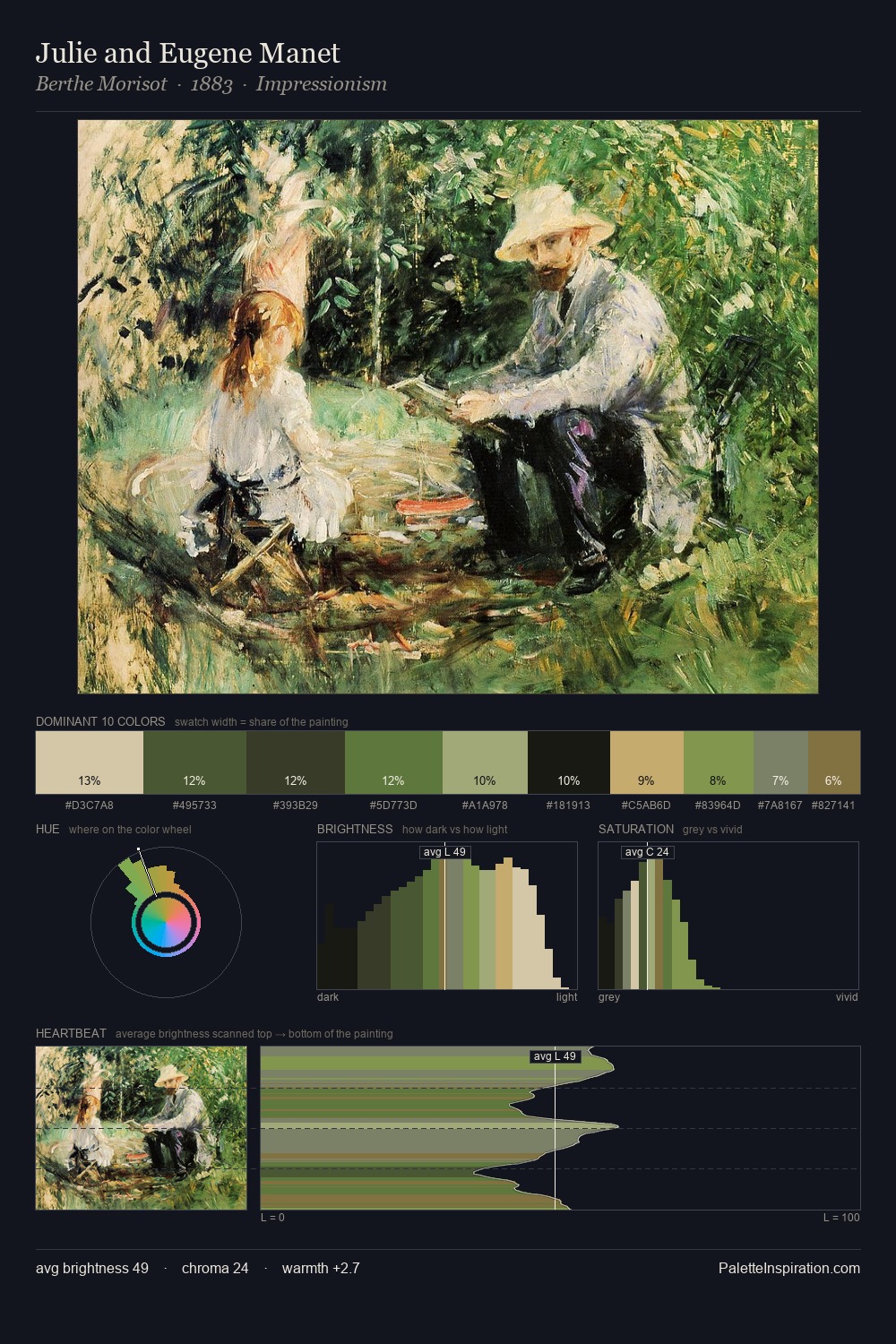Click the 'HEARTBEAT' section heading
The image size is (896, 1344).
tap(71, 1033)
